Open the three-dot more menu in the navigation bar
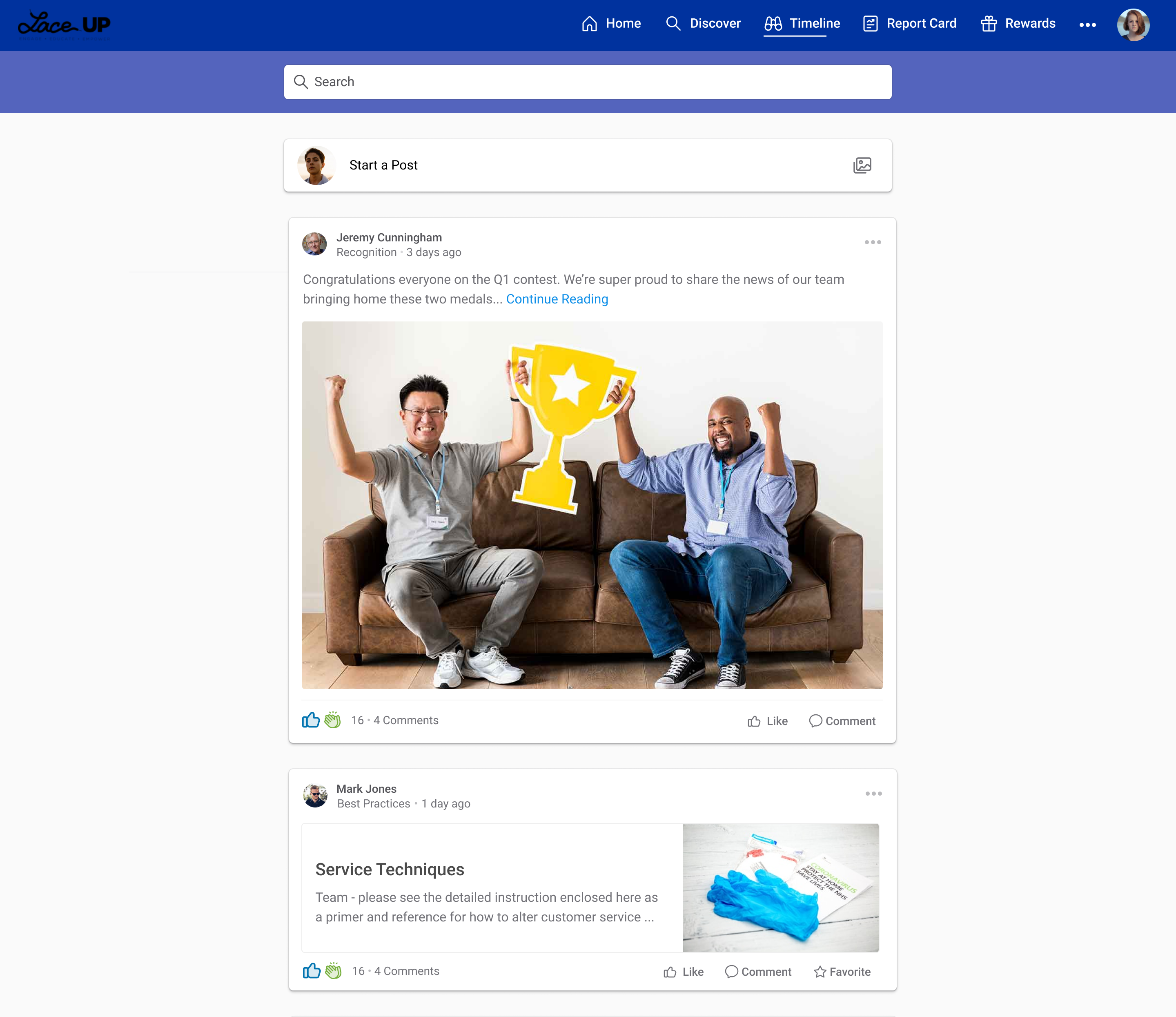 pos(1087,25)
